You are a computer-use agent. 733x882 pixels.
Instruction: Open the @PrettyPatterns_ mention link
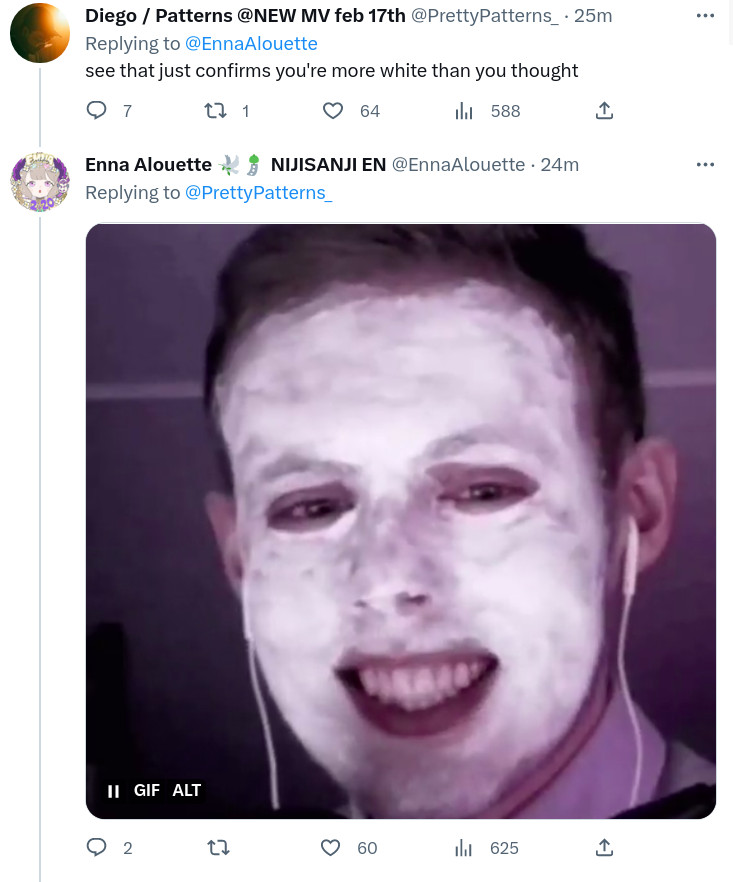pyautogui.click(x=258, y=192)
